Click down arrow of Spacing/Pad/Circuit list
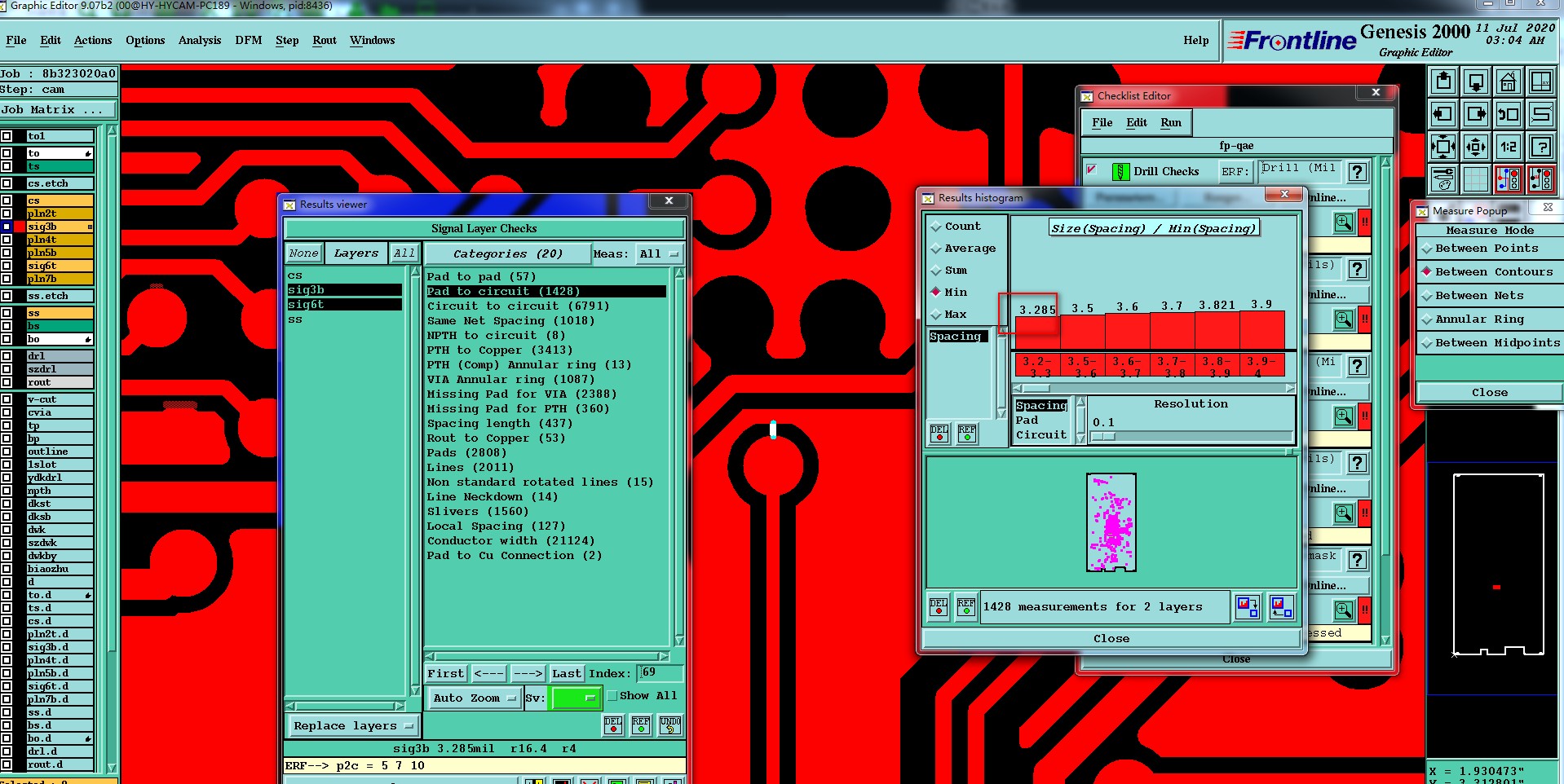Image resolution: width=1564 pixels, height=784 pixels. point(1081,438)
